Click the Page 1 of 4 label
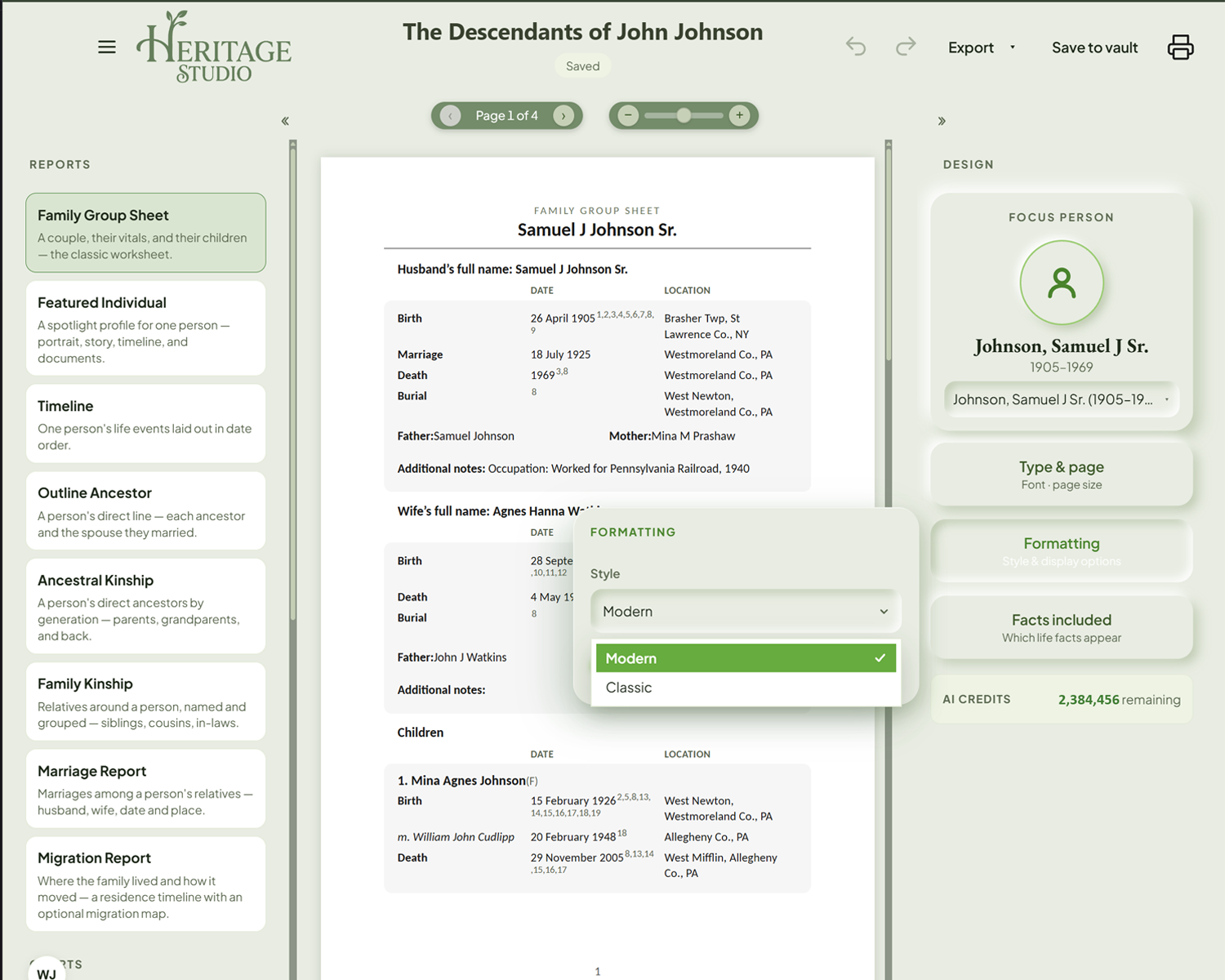The image size is (1225, 980). (506, 116)
